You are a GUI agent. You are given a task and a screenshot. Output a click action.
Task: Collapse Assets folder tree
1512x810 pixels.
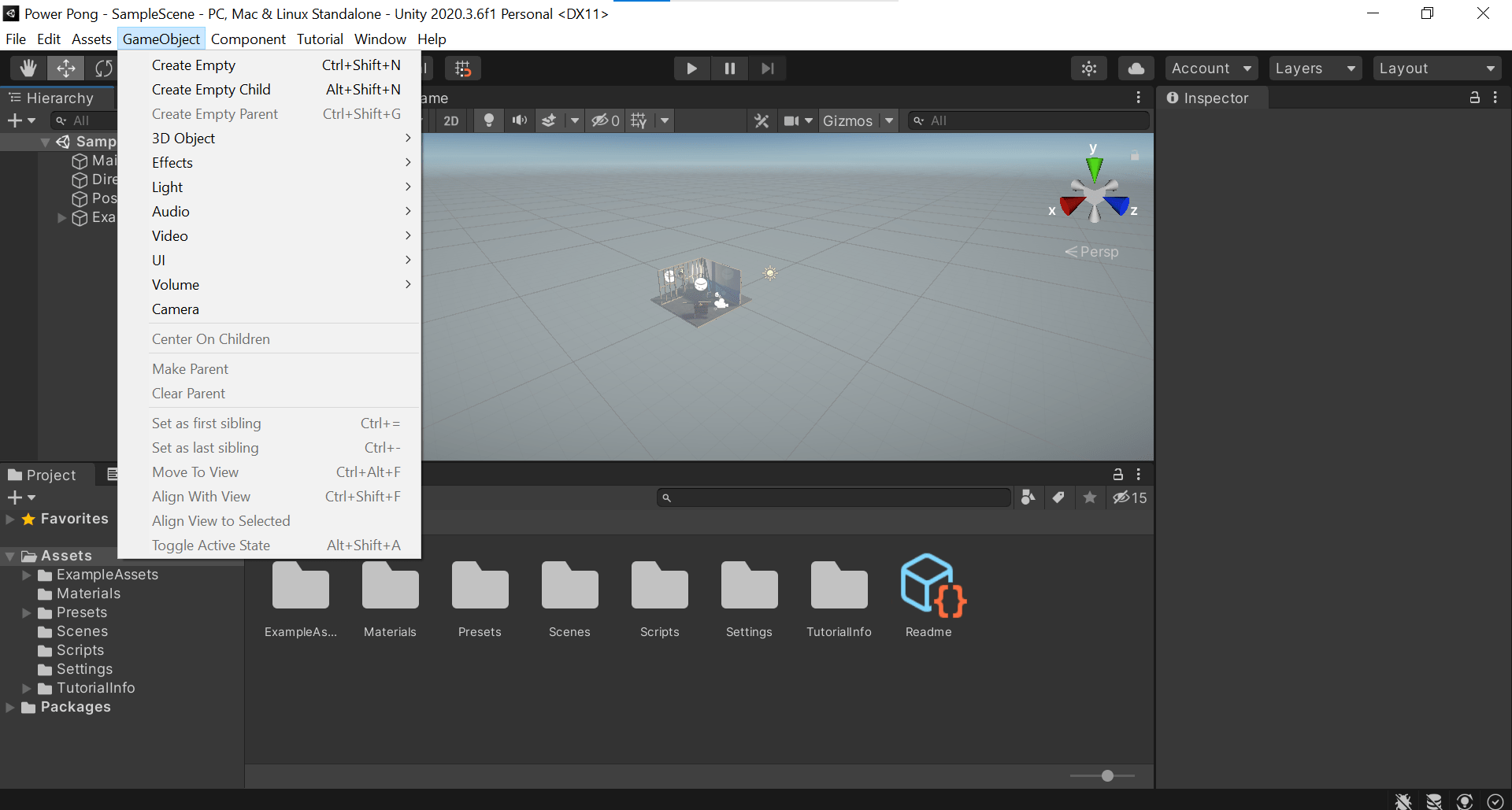(x=10, y=557)
